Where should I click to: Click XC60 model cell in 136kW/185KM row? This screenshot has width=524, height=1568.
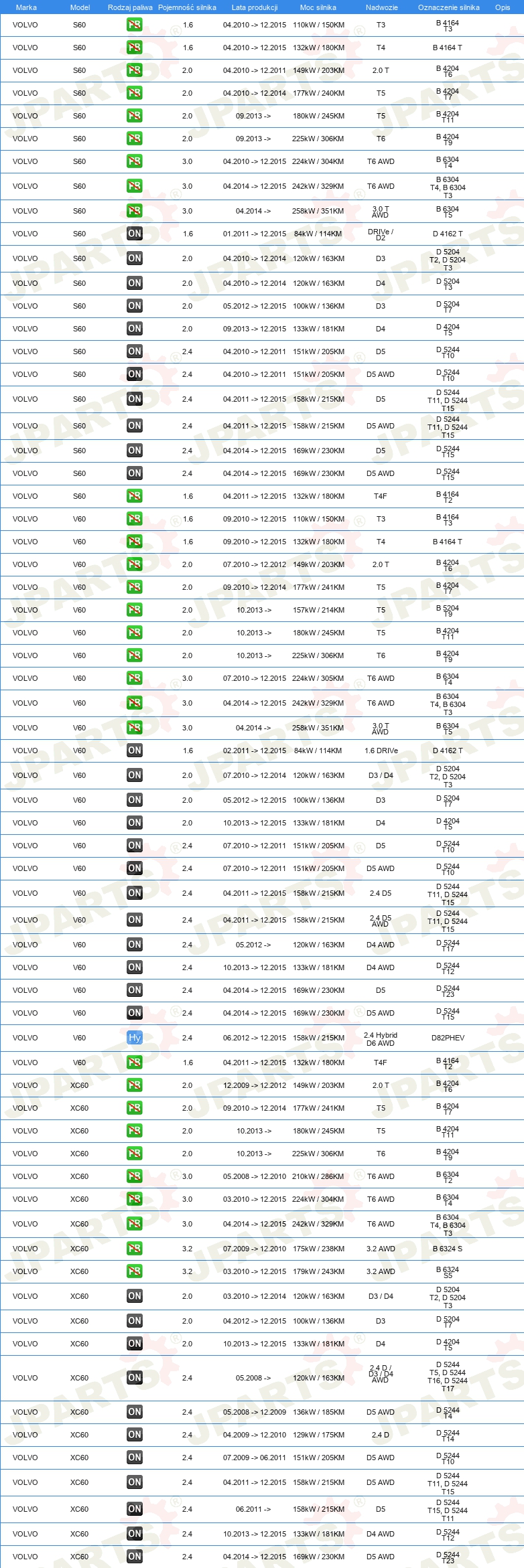point(80,1412)
